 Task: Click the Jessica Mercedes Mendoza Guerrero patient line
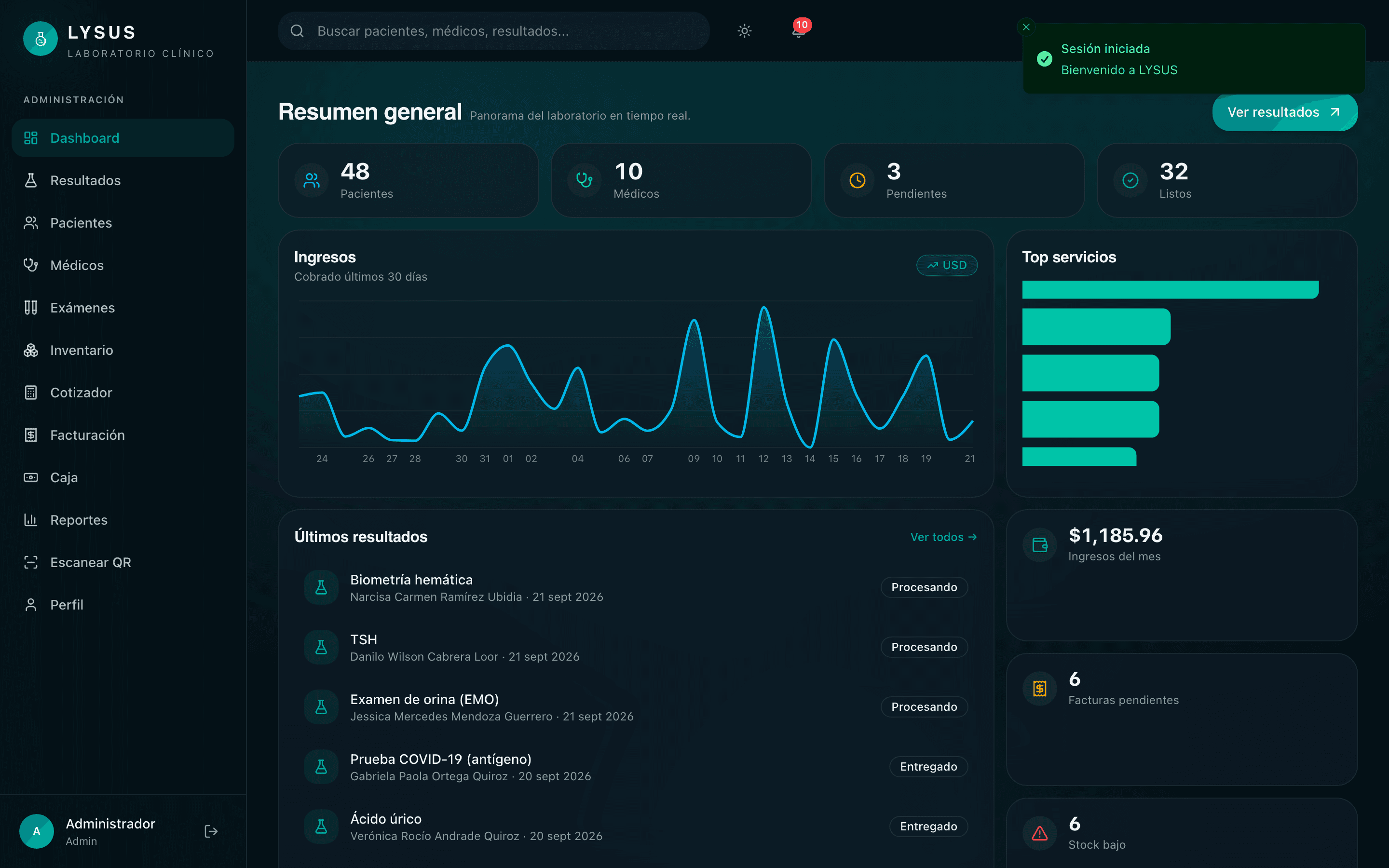pyautogui.click(x=492, y=717)
